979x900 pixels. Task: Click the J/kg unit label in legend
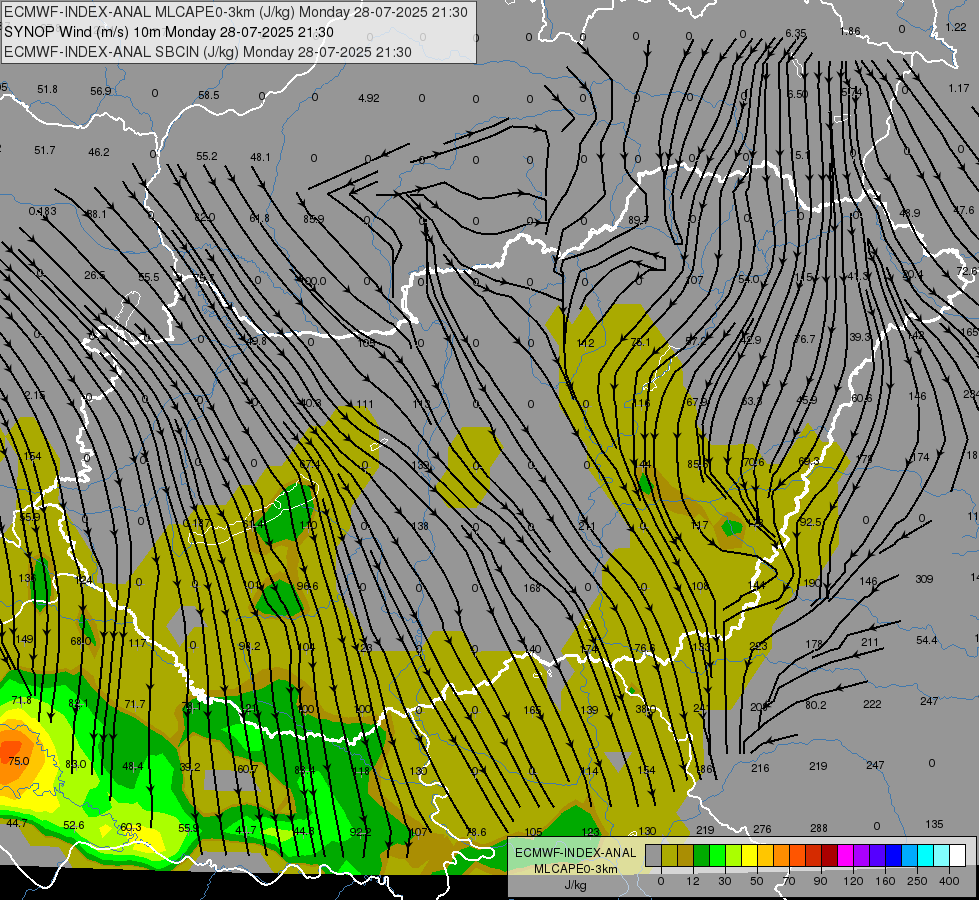(x=576, y=885)
